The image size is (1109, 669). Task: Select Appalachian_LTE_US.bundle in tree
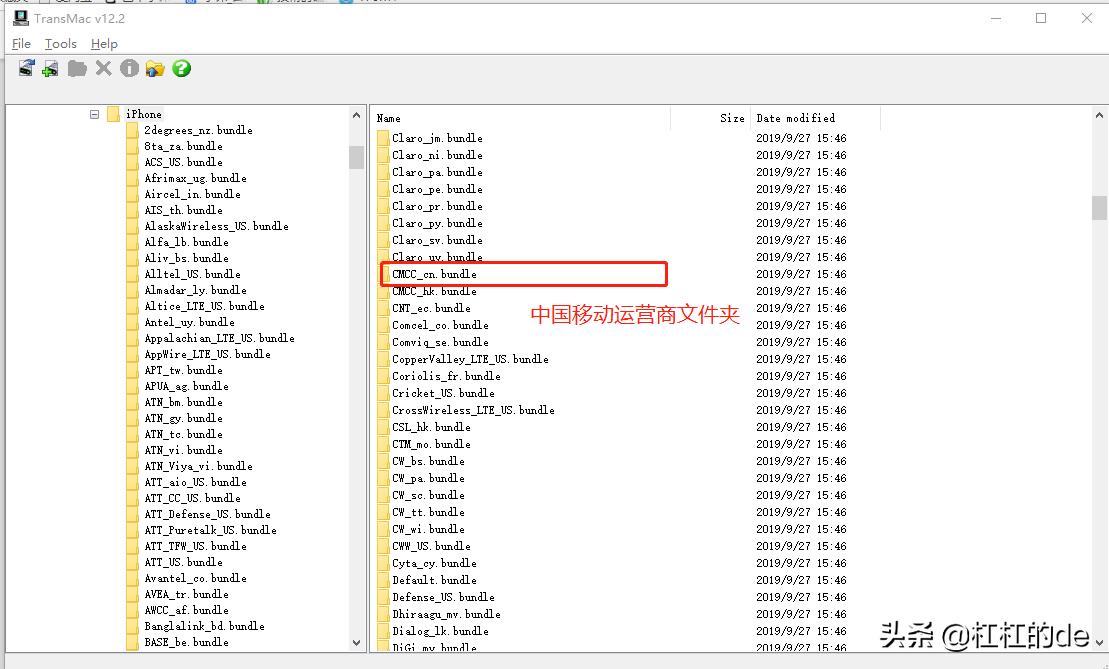(219, 338)
